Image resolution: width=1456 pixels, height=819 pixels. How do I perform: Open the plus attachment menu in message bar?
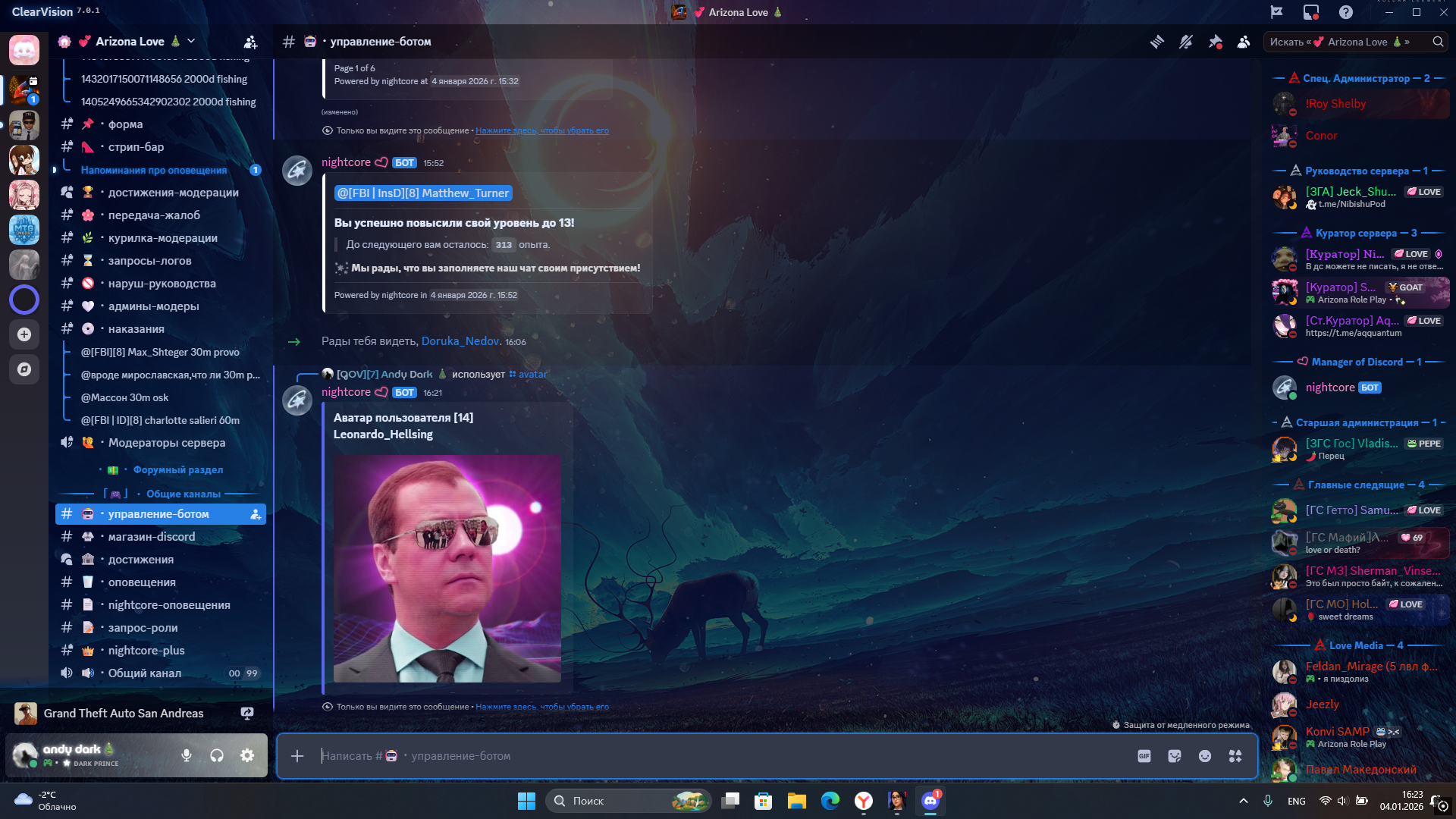pyautogui.click(x=297, y=756)
